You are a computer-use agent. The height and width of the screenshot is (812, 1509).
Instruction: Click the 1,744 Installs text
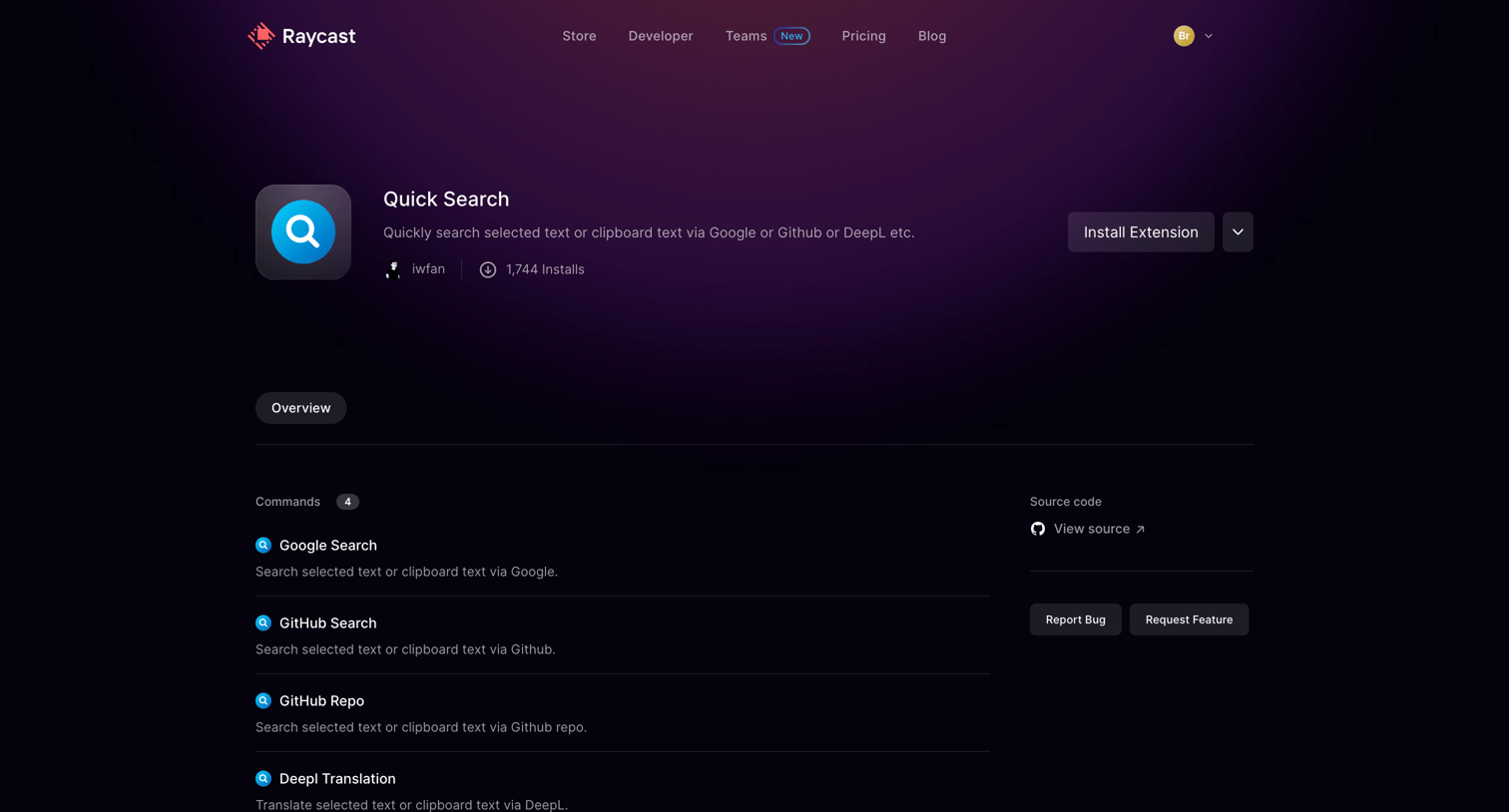[545, 269]
